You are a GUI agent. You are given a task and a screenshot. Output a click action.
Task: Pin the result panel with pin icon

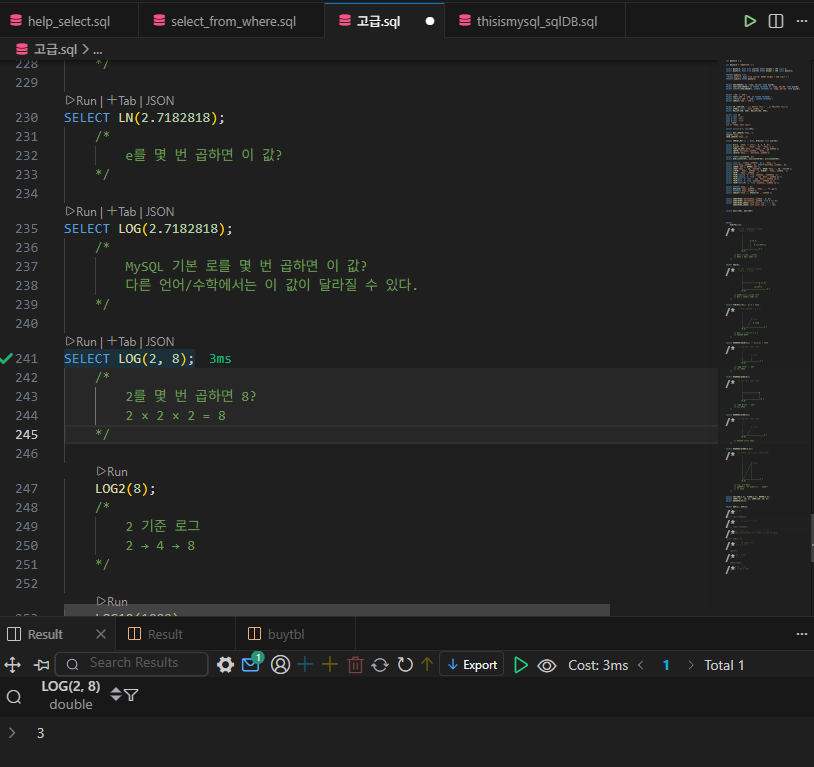coord(42,665)
